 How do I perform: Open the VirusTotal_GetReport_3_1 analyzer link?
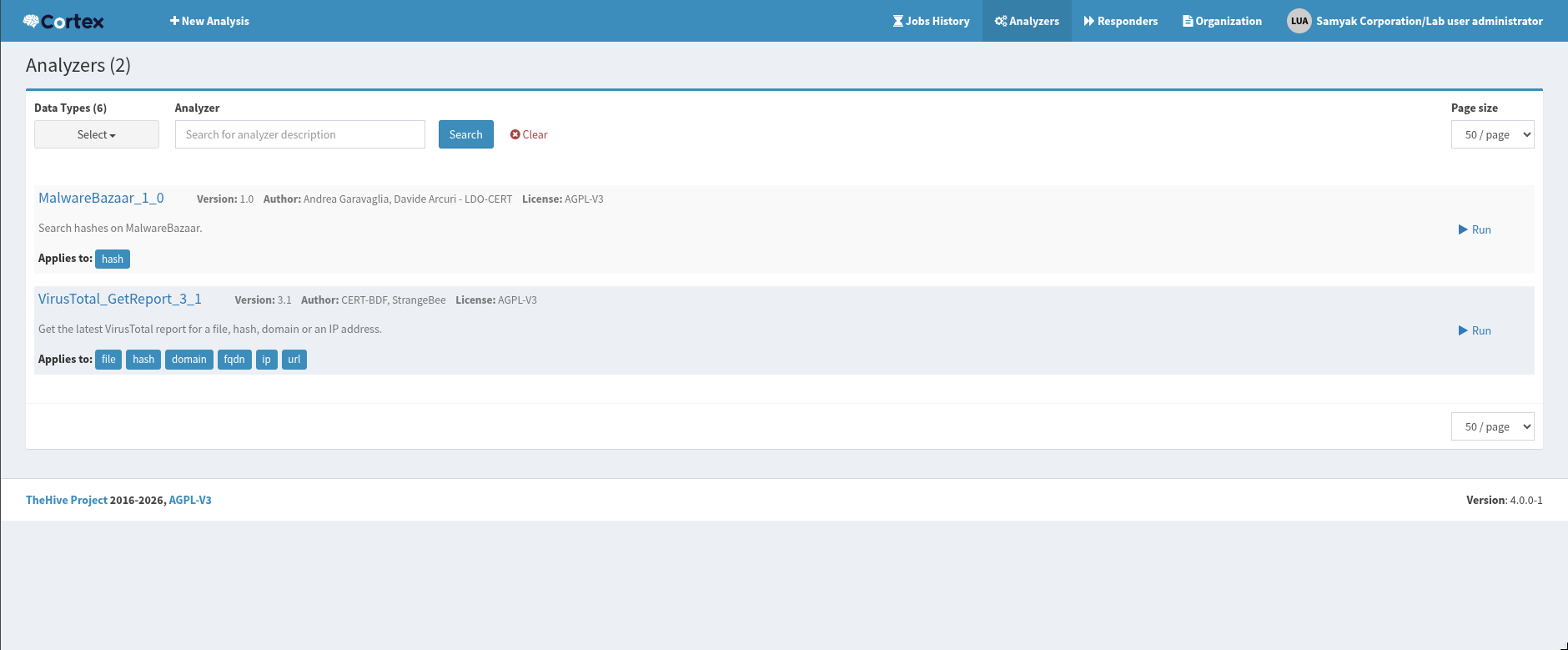(x=120, y=299)
